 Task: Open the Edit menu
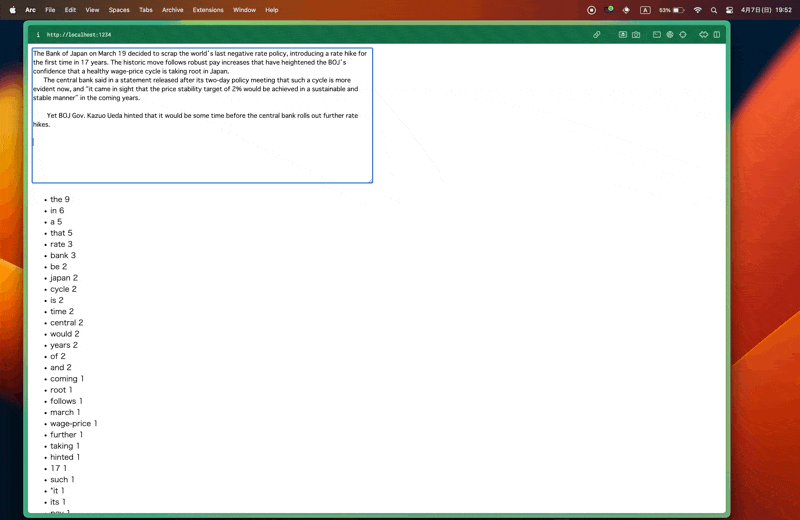pyautogui.click(x=70, y=10)
